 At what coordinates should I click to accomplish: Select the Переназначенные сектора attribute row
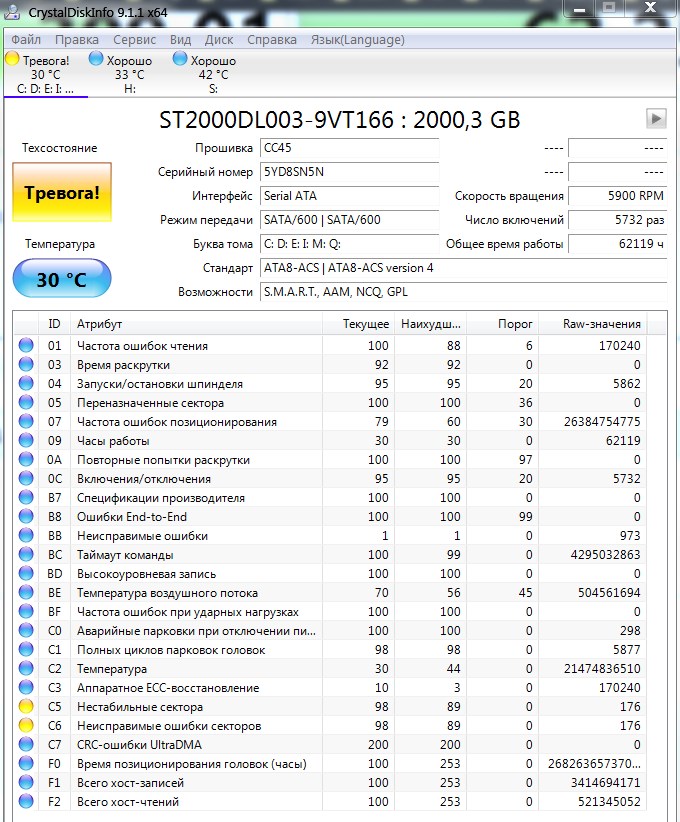tap(330, 403)
